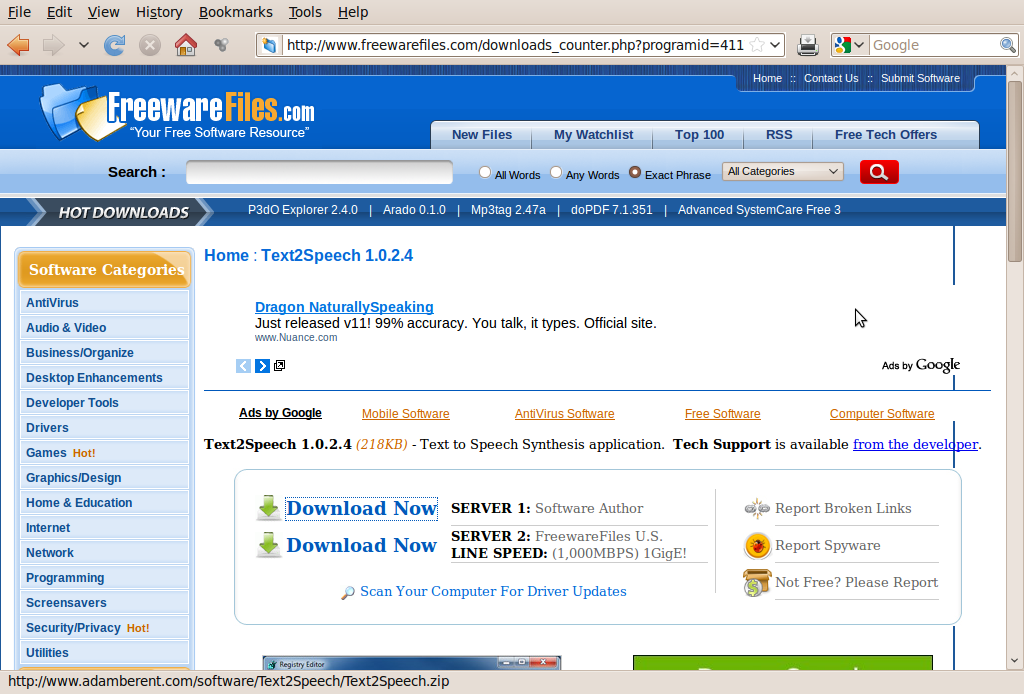Viewport: 1024px width, 694px height.
Task: Click green download arrow icon for Server 2
Action: pyautogui.click(x=268, y=544)
